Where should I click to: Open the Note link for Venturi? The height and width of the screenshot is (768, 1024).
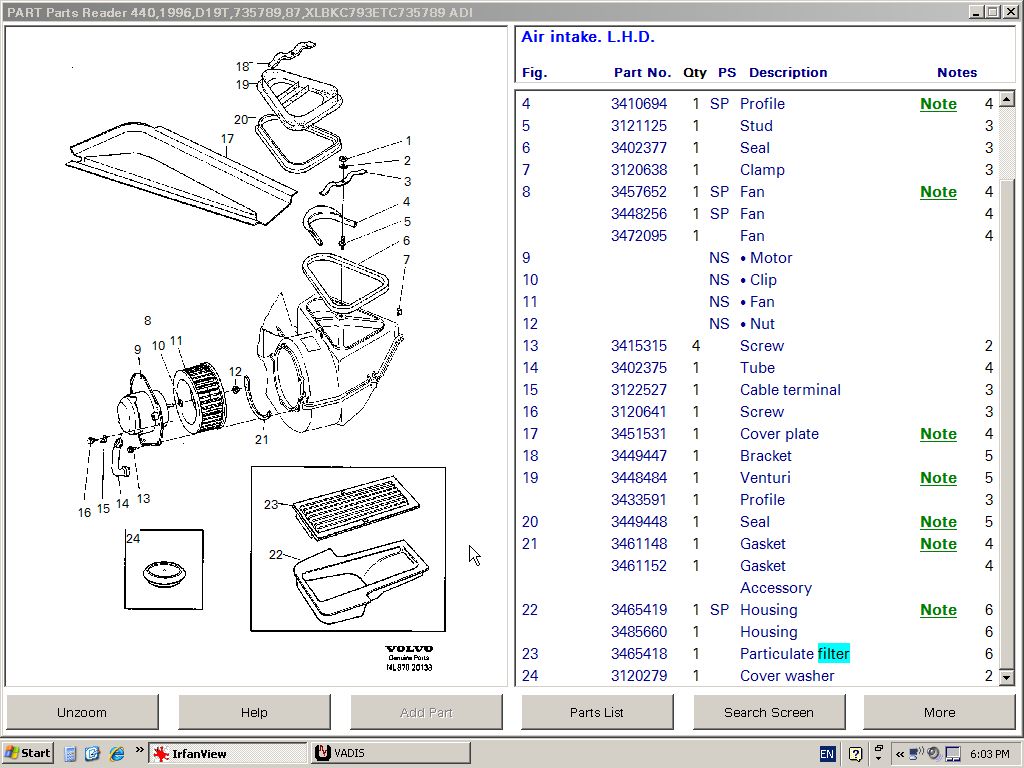938,478
